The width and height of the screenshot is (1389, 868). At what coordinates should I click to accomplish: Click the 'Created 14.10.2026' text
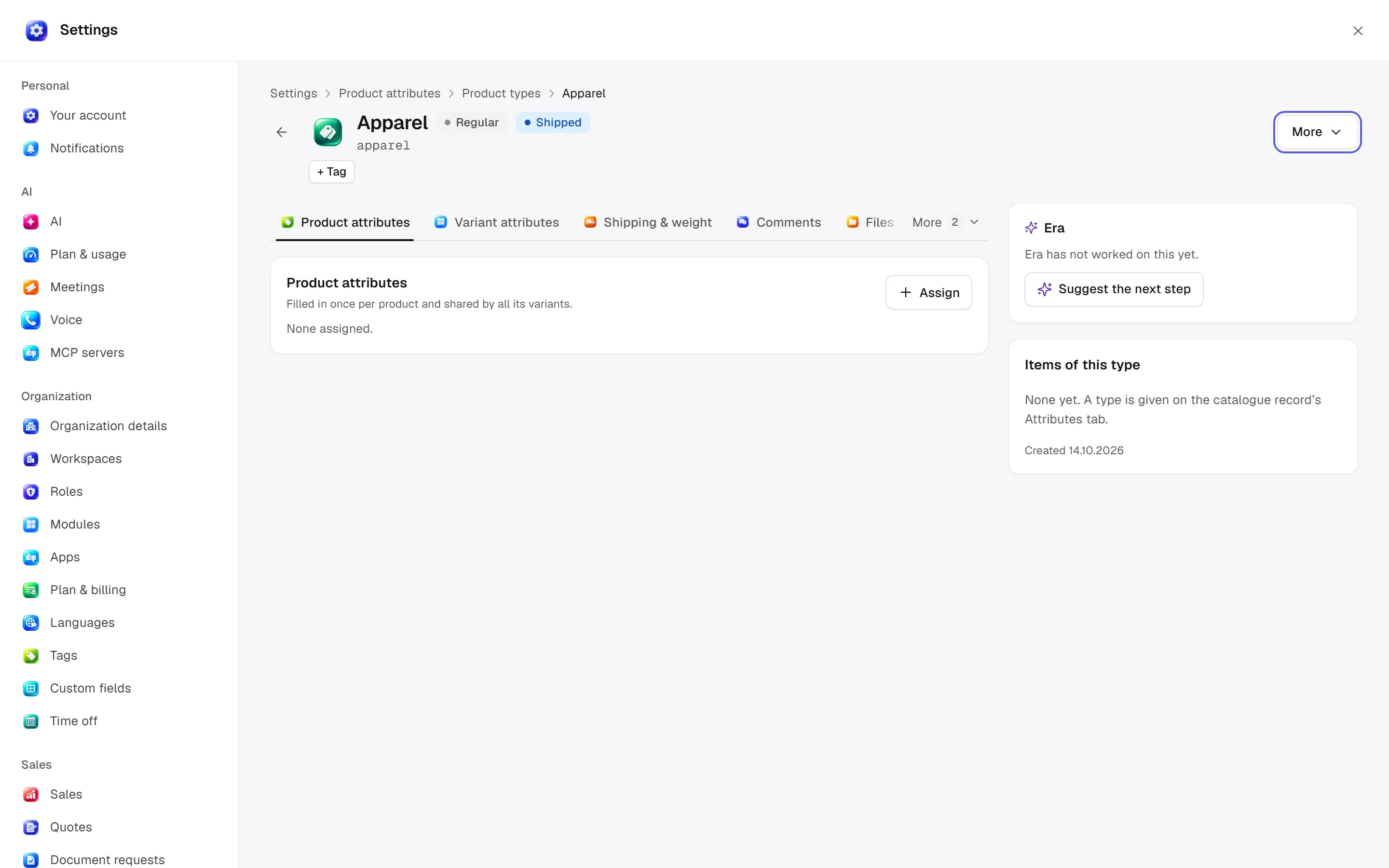(1074, 451)
